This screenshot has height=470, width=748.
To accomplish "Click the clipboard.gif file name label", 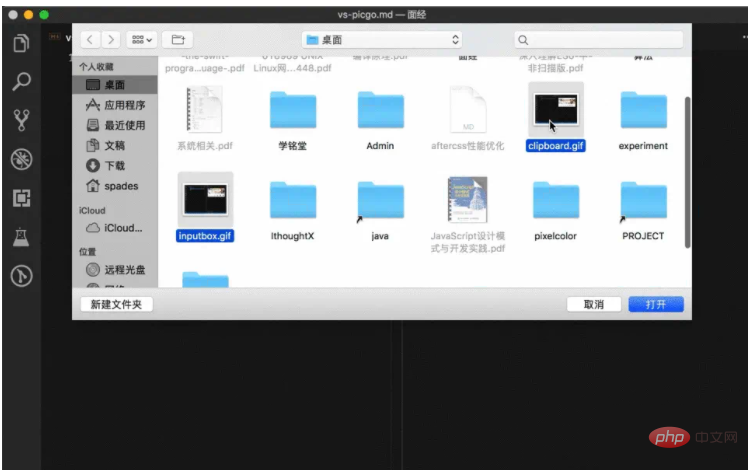I will 556,146.
